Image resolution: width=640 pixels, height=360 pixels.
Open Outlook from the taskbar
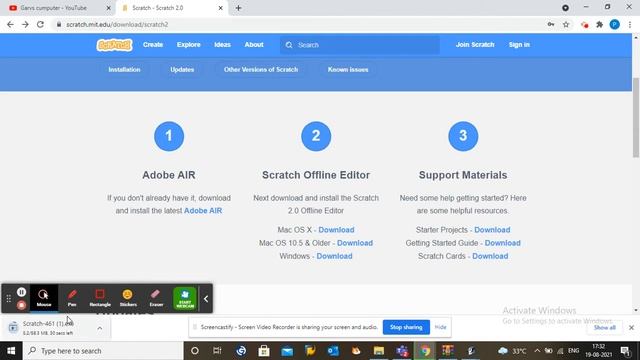click(x=333, y=351)
